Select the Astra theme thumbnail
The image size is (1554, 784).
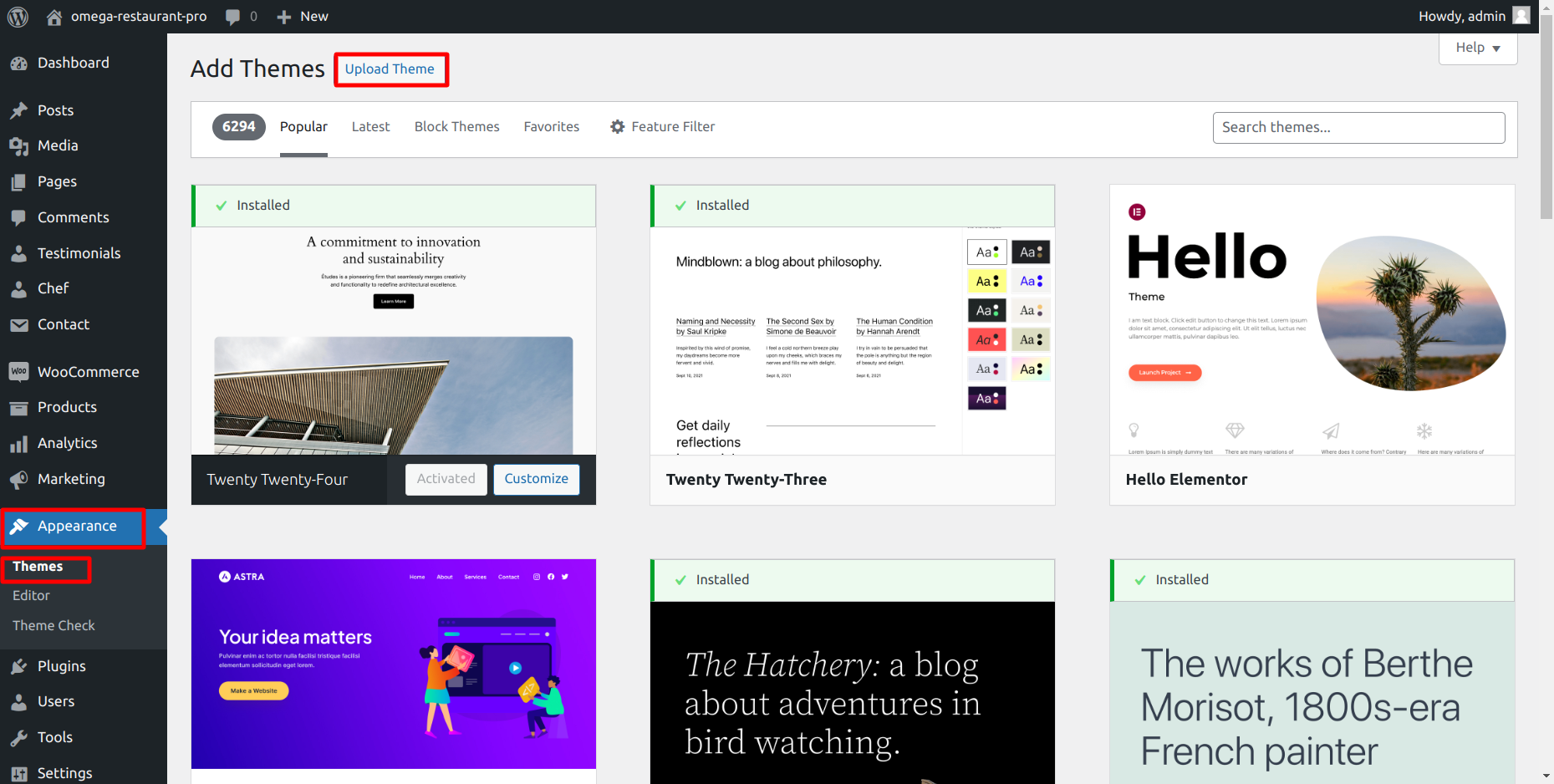[x=393, y=664]
